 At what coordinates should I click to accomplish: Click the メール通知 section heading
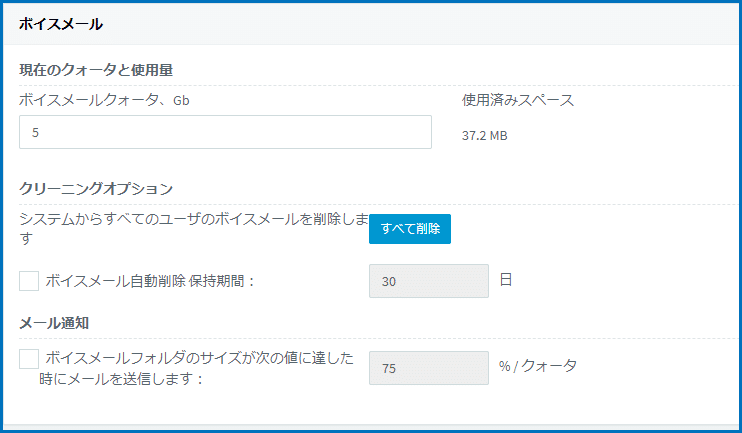click(x=54, y=323)
